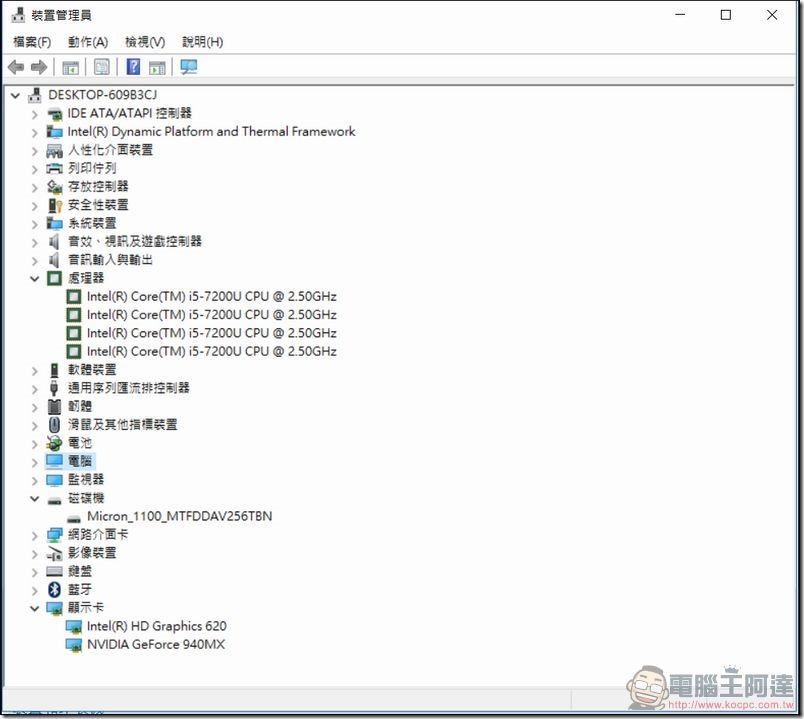The width and height of the screenshot is (804, 719).
Task: Select the 系統裝置 label
Action: (x=92, y=223)
